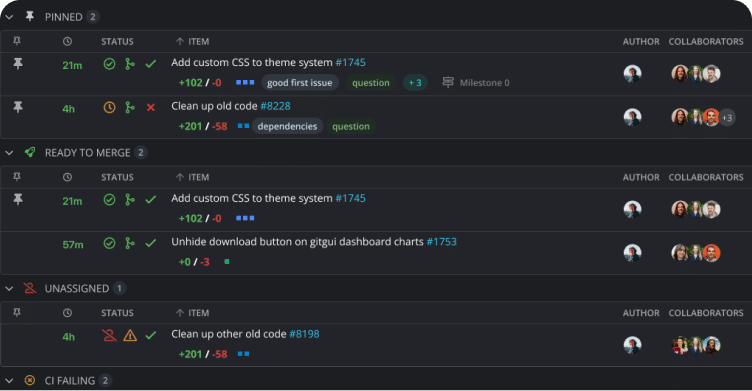Image resolution: width=752 pixels, height=391 pixels.
Task: Show +3 more collaborators on #8228 row
Action: pos(727,118)
